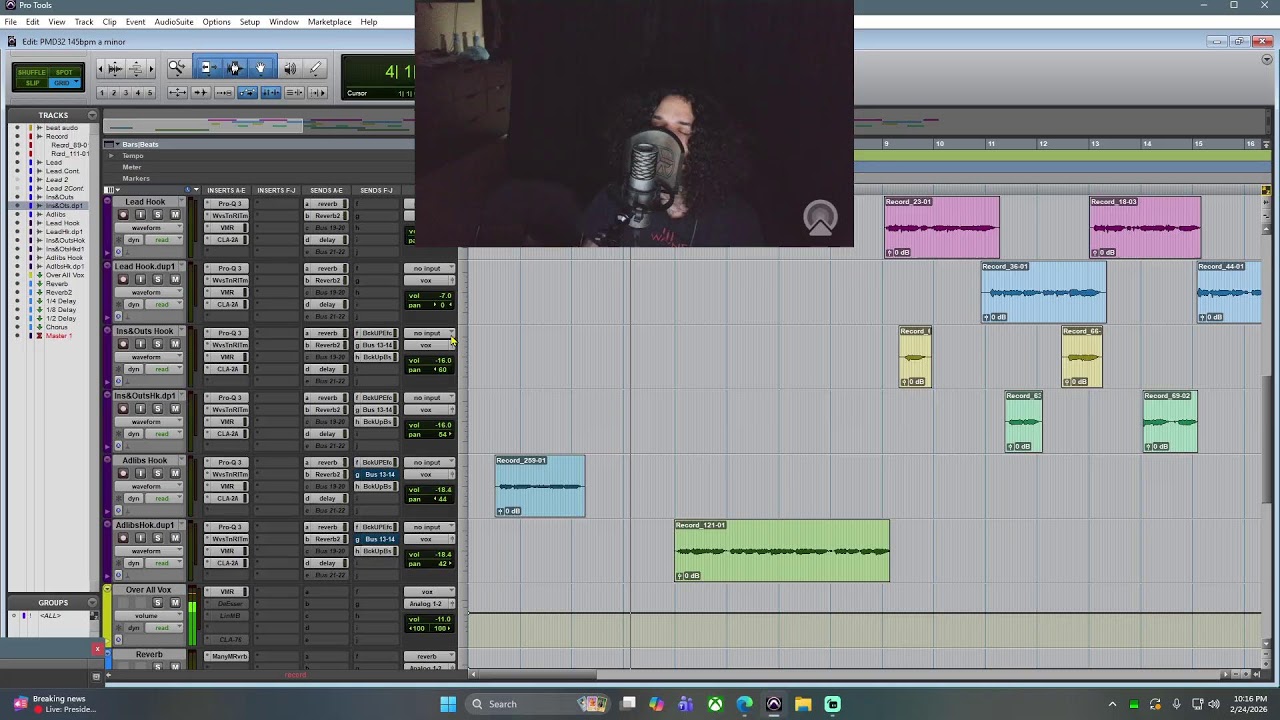Screen dimensions: 1280x720
Task: Expand the Tempo ruler
Action: (111, 156)
